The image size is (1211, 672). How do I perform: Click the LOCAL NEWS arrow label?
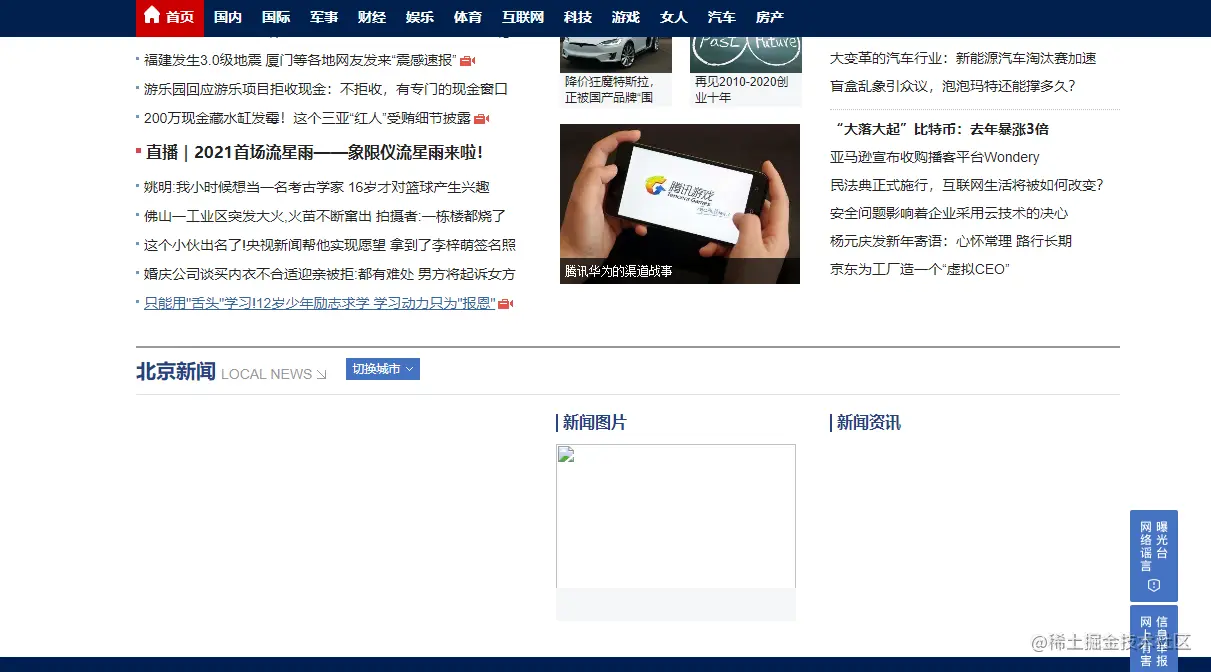coord(274,374)
